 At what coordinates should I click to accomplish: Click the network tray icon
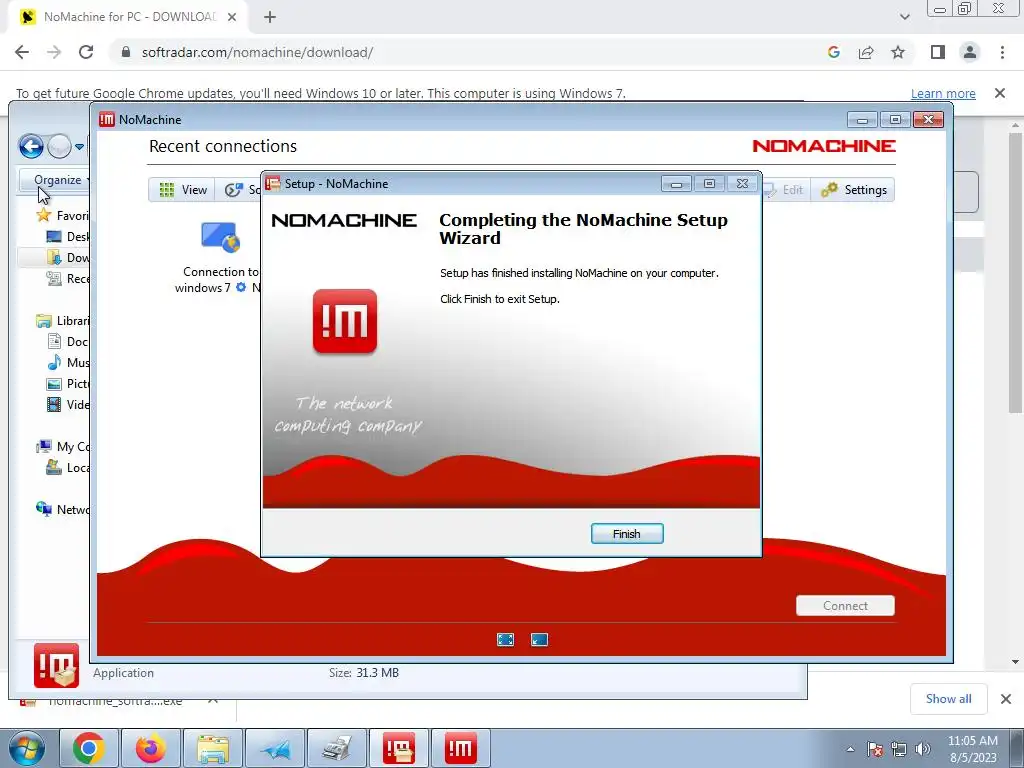pyautogui.click(x=899, y=749)
